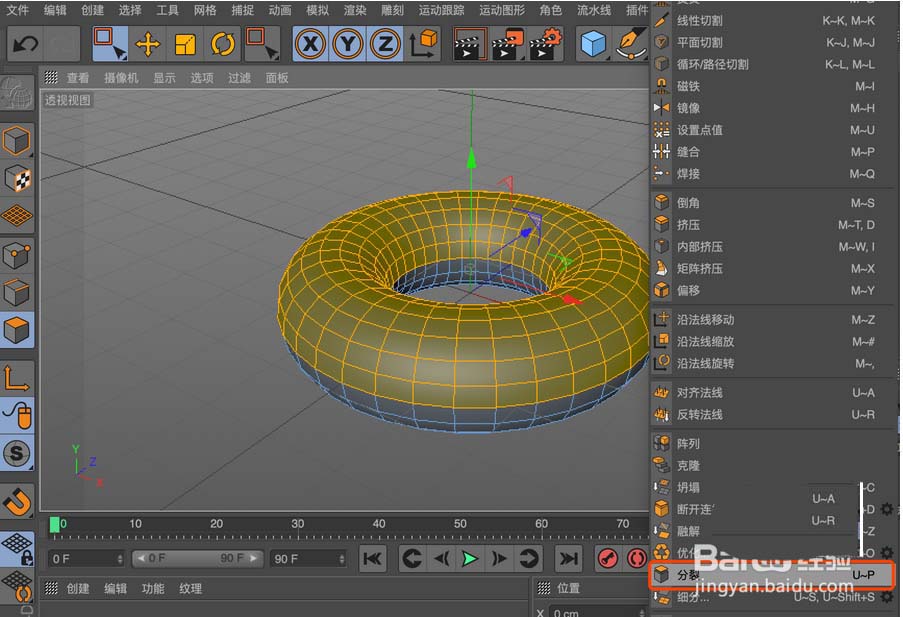
Task: Choose 倒角 menu entry
Action: point(773,203)
